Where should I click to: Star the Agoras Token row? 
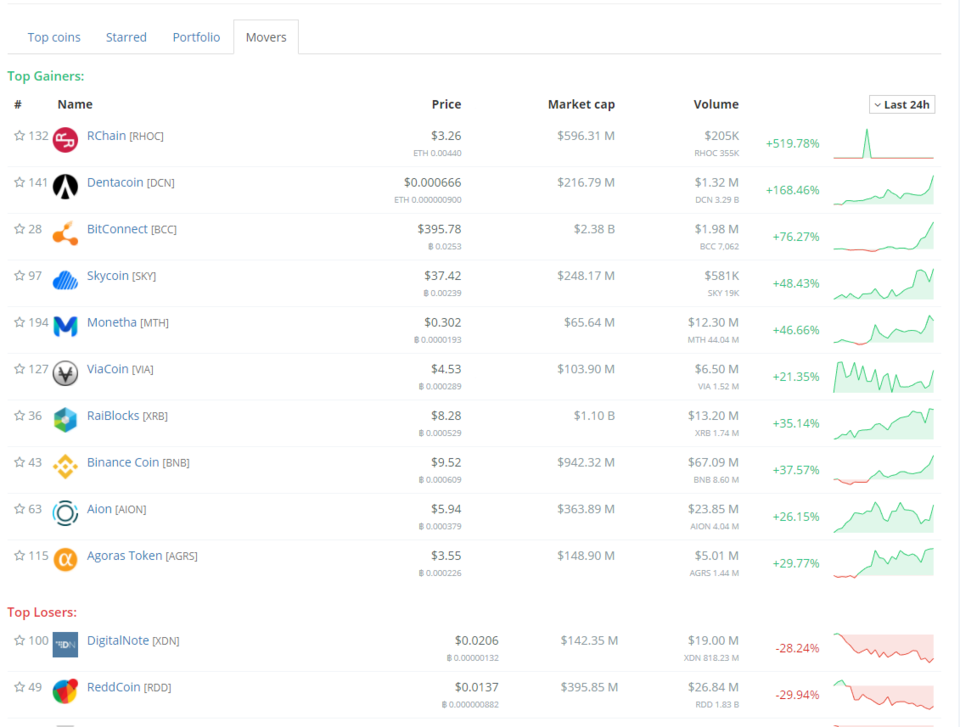click(20, 556)
